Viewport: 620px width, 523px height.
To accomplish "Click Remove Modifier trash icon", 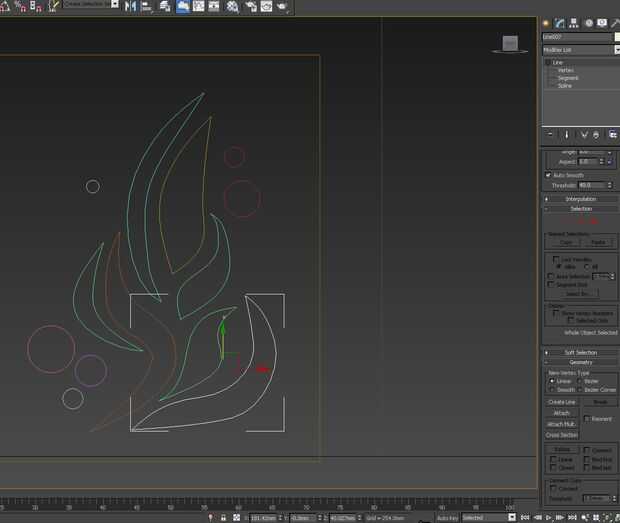I will (x=597, y=134).
